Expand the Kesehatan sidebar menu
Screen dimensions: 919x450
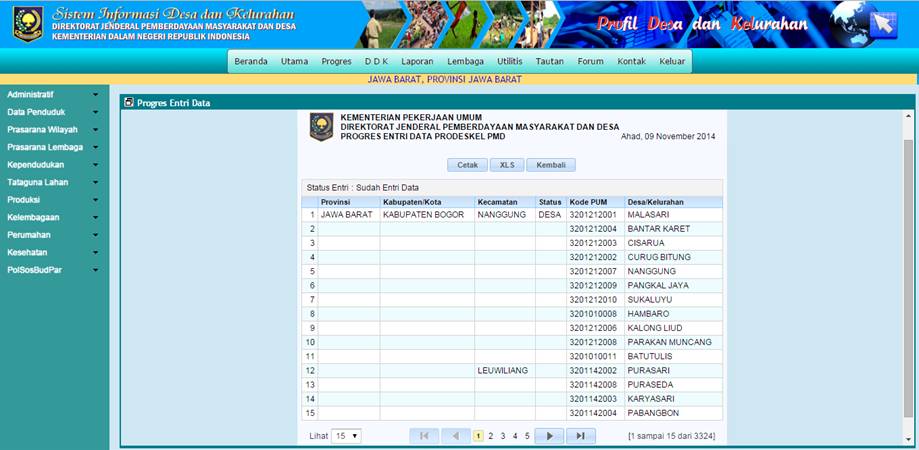coord(53,253)
